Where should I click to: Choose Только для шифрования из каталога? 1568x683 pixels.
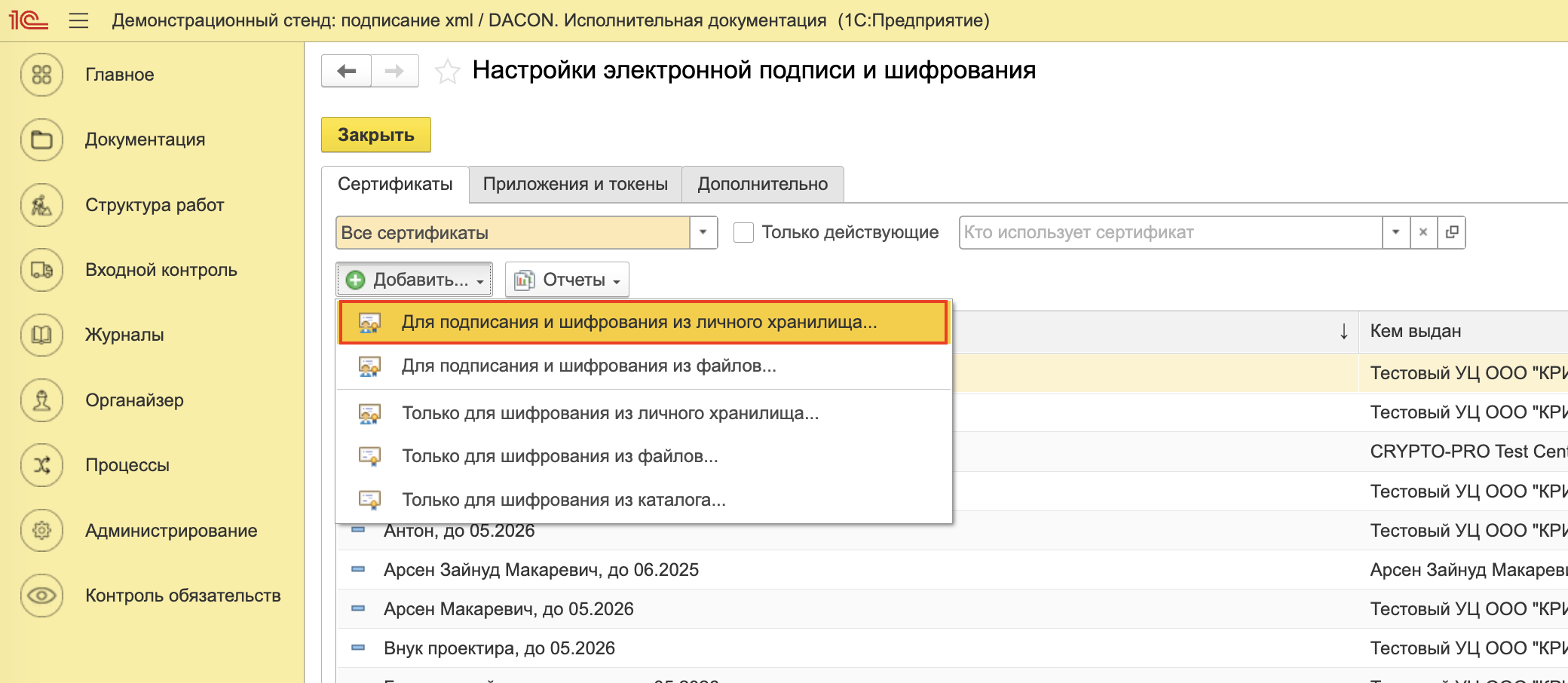643,500
